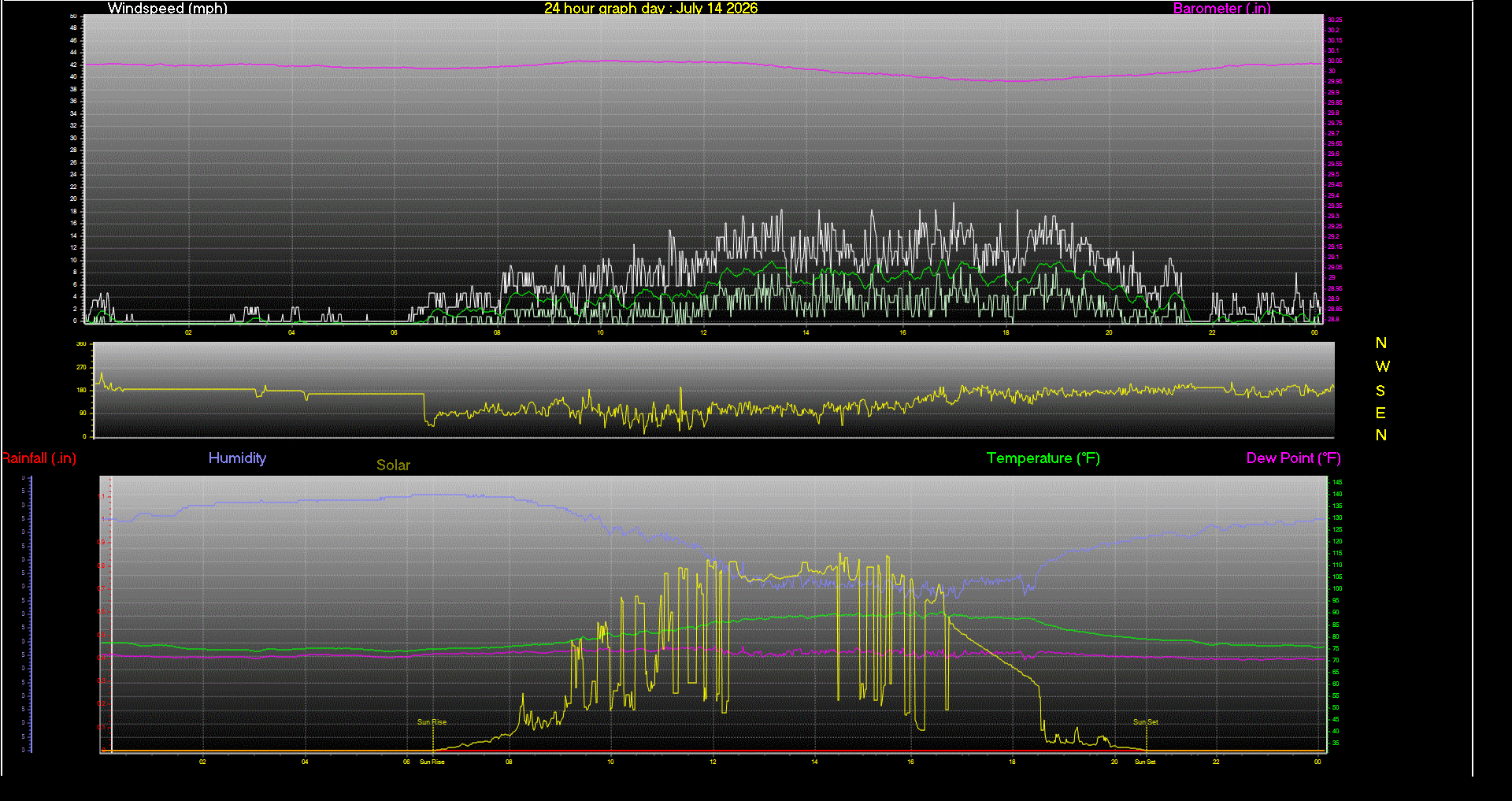The height and width of the screenshot is (801, 1512).
Task: Click the "20" hour tick on the lower temperature graph
Action: [1114, 762]
